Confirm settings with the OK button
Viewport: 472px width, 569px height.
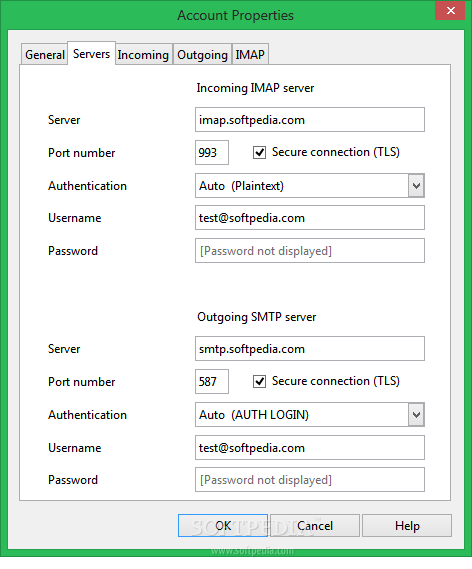point(223,525)
